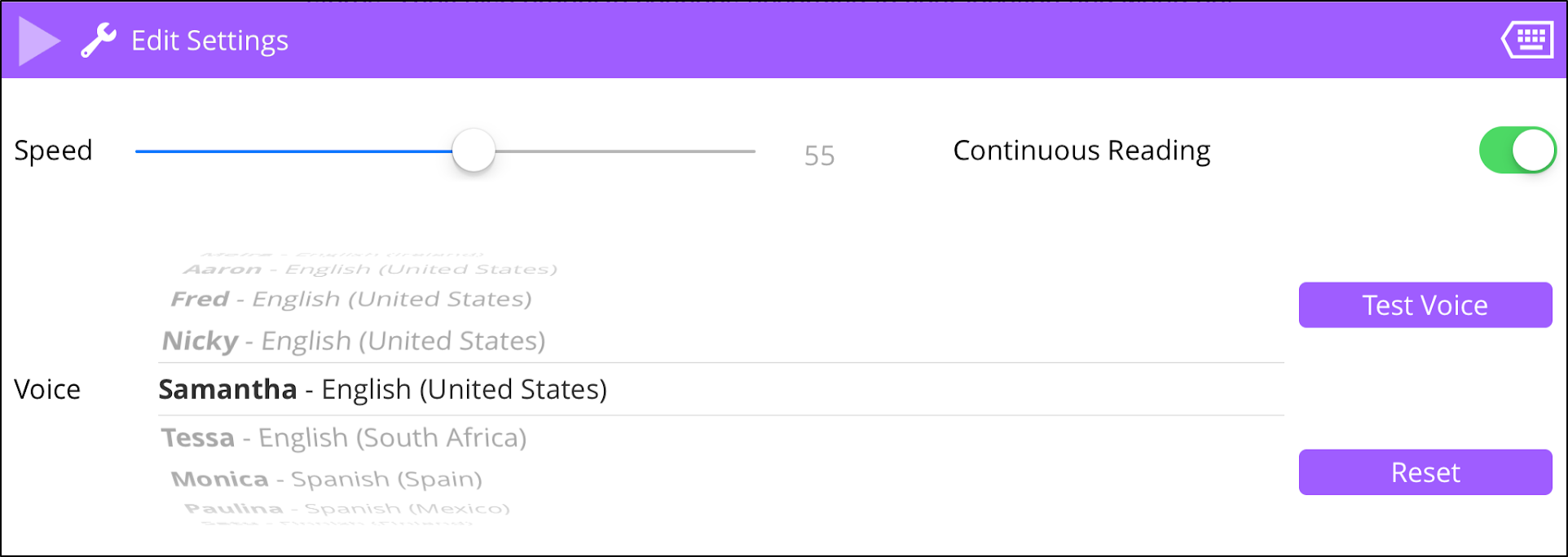Image resolution: width=1568 pixels, height=557 pixels.
Task: Click the Speed slider thumb
Action: pos(473,151)
